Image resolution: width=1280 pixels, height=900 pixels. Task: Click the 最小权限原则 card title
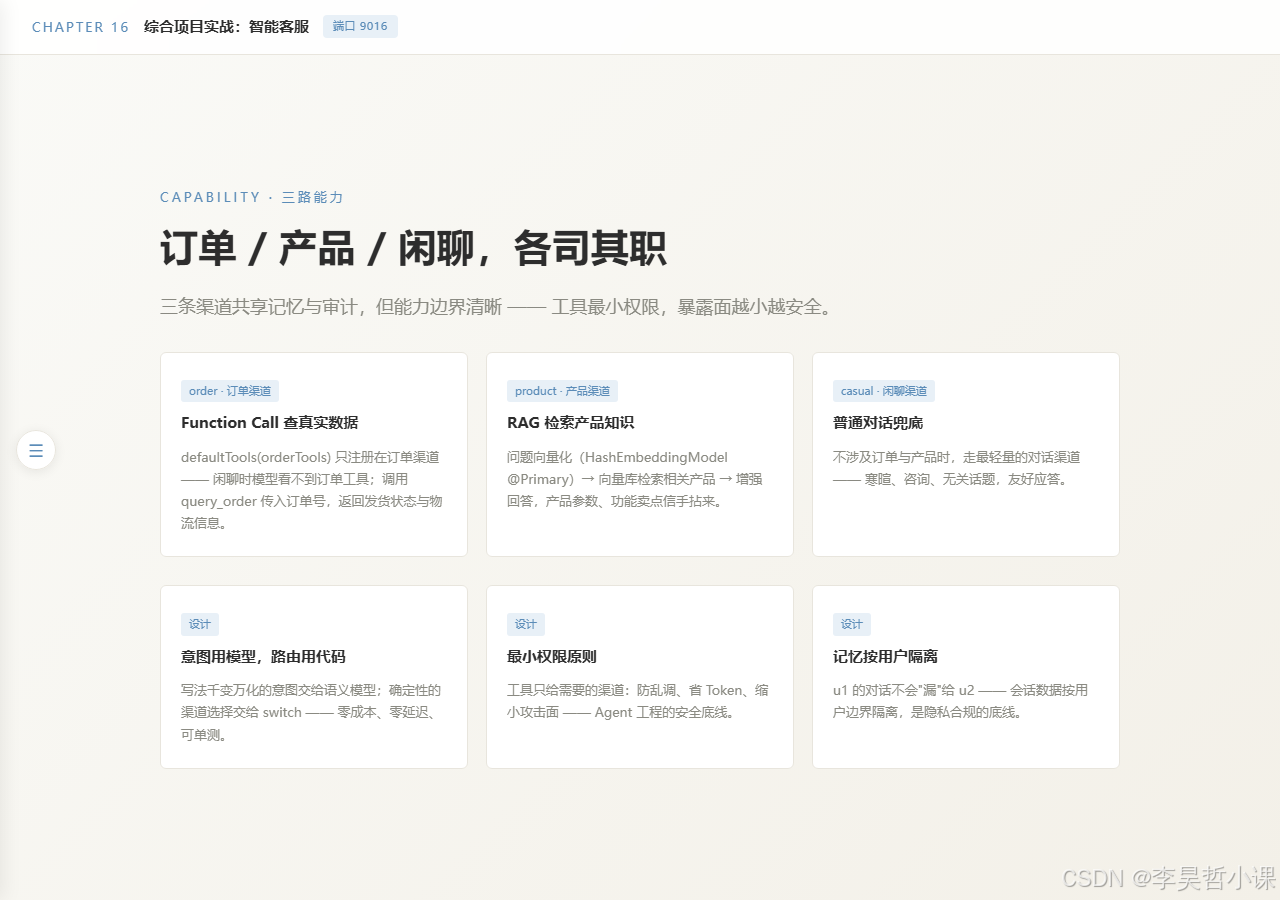[x=552, y=657]
